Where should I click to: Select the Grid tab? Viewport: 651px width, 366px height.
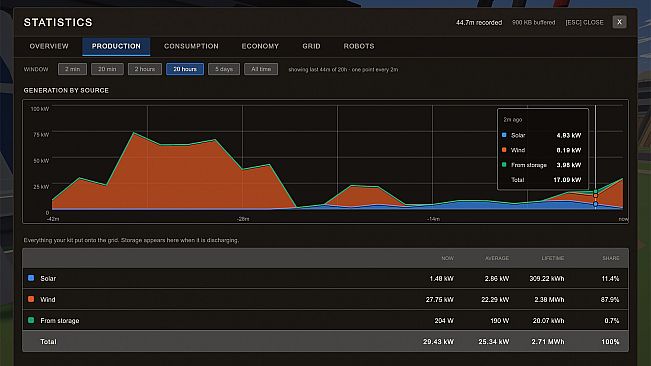[311, 46]
